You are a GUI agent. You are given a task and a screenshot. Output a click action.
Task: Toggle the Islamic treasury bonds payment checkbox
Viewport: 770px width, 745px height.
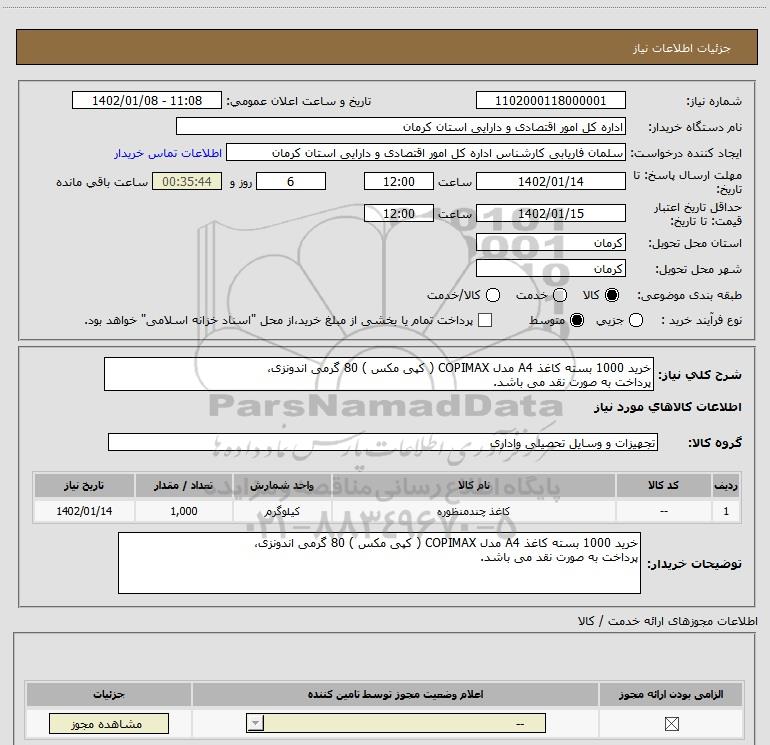[485, 320]
